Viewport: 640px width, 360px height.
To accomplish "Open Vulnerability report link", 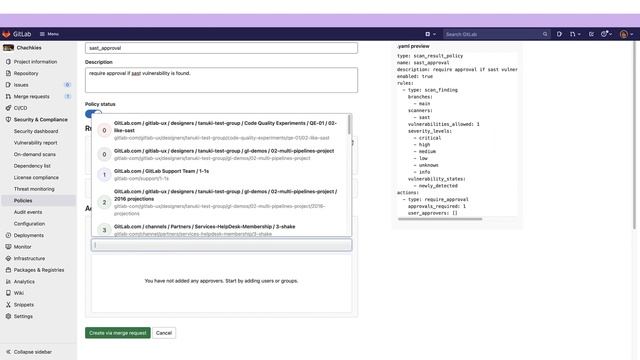I will 36,143.
